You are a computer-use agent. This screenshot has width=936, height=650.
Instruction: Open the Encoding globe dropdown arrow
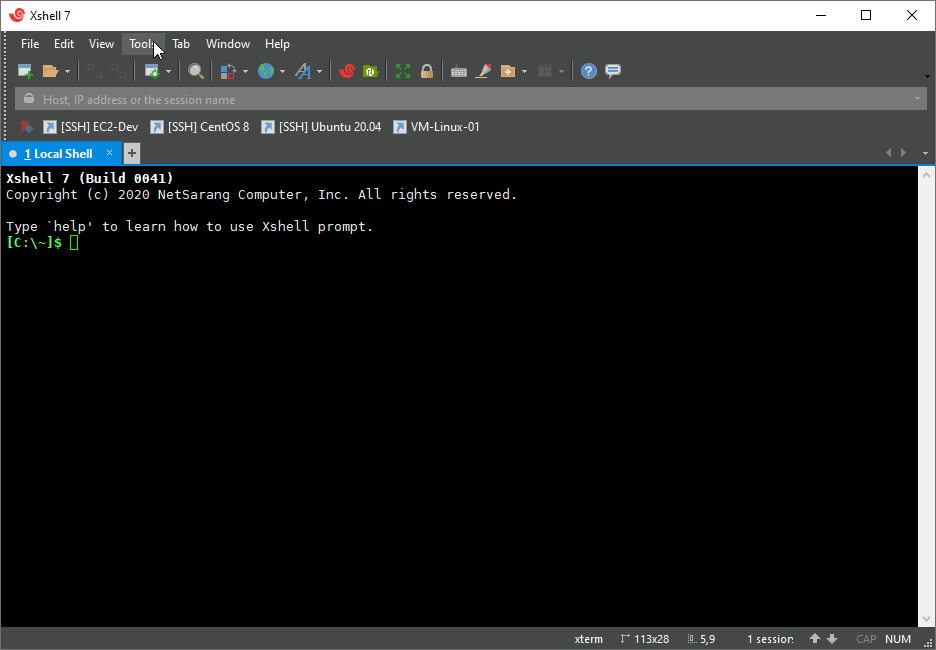(282, 72)
